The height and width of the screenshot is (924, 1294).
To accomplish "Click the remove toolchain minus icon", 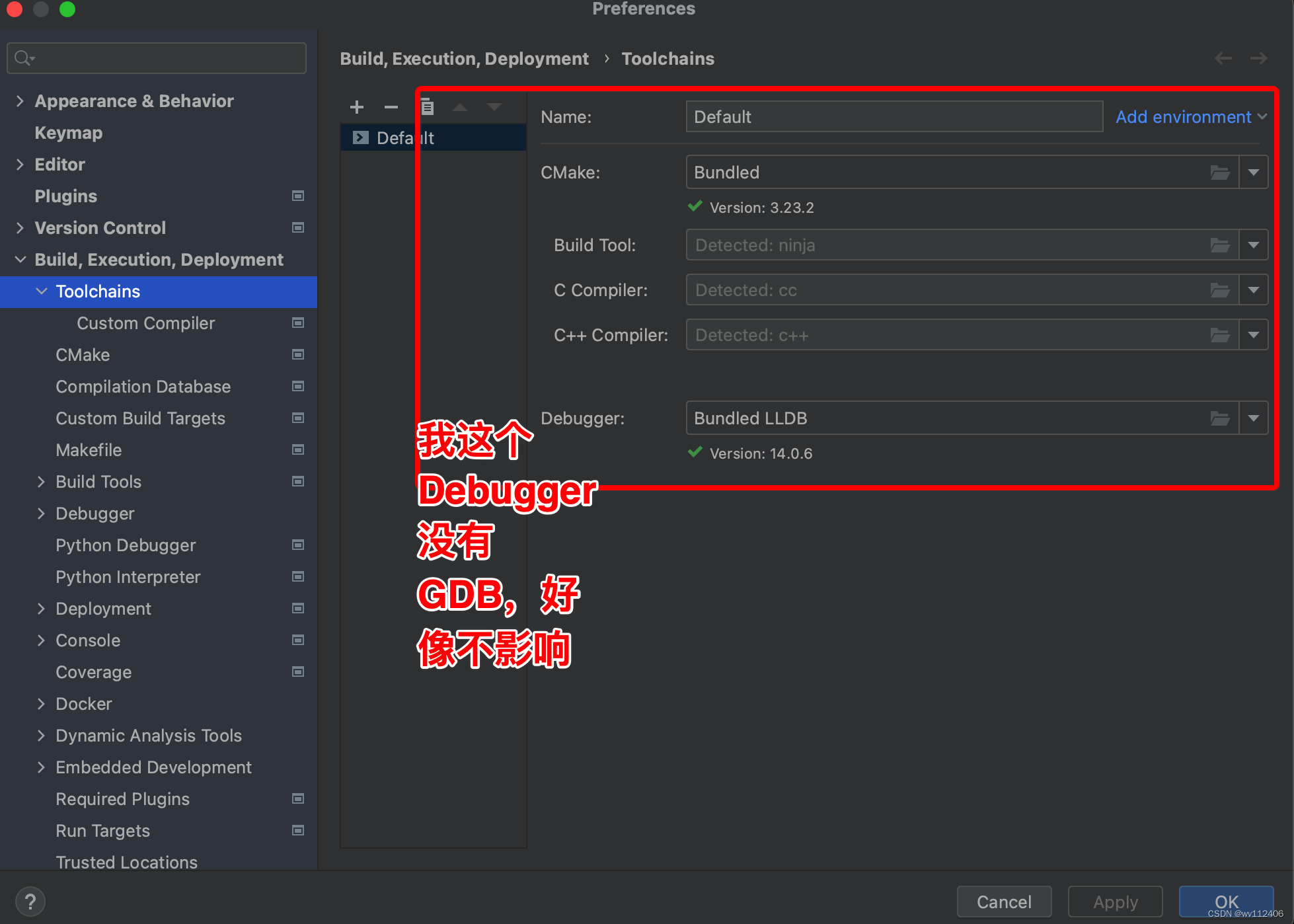I will point(391,107).
